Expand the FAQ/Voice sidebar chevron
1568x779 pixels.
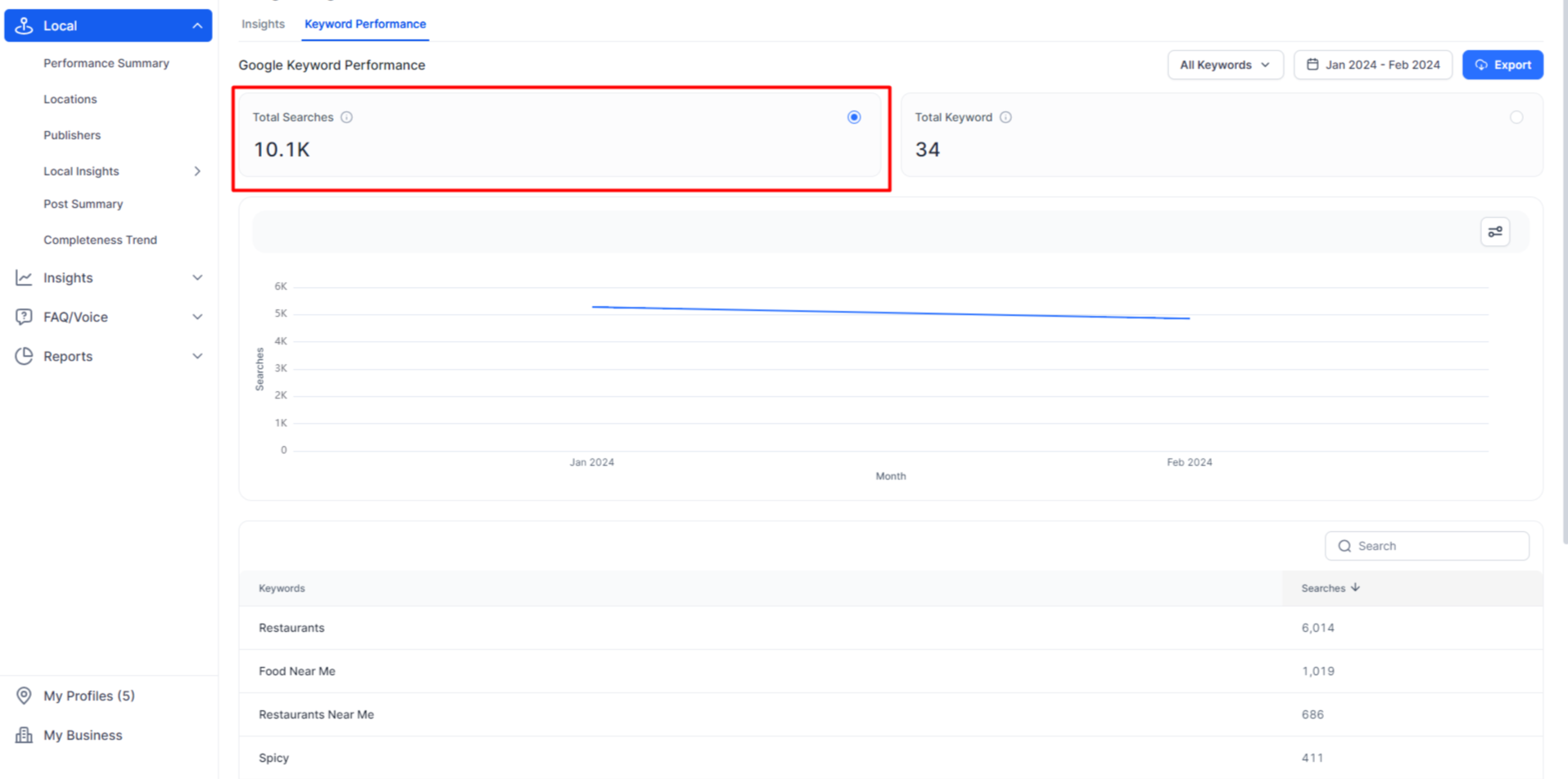click(197, 317)
